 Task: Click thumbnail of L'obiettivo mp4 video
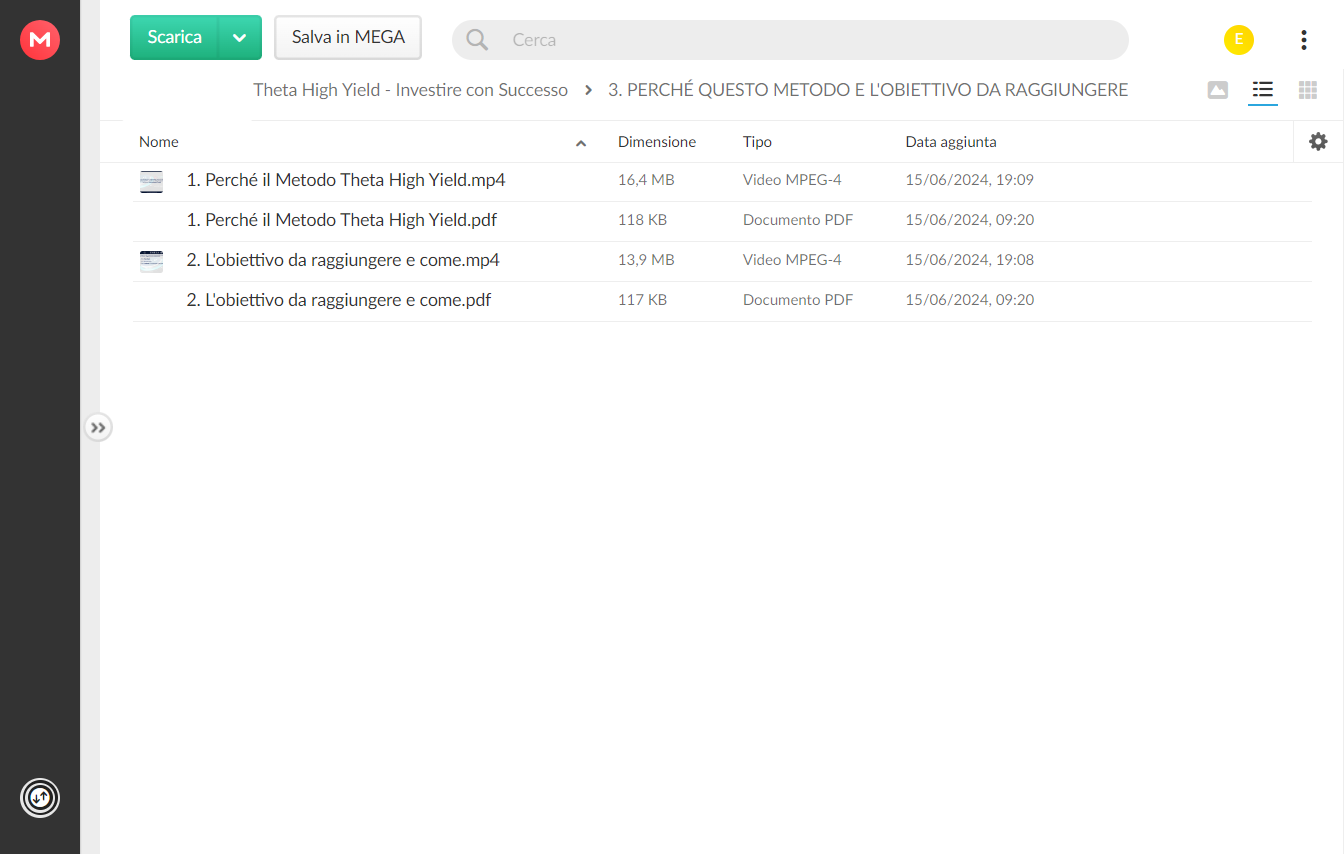(151, 261)
